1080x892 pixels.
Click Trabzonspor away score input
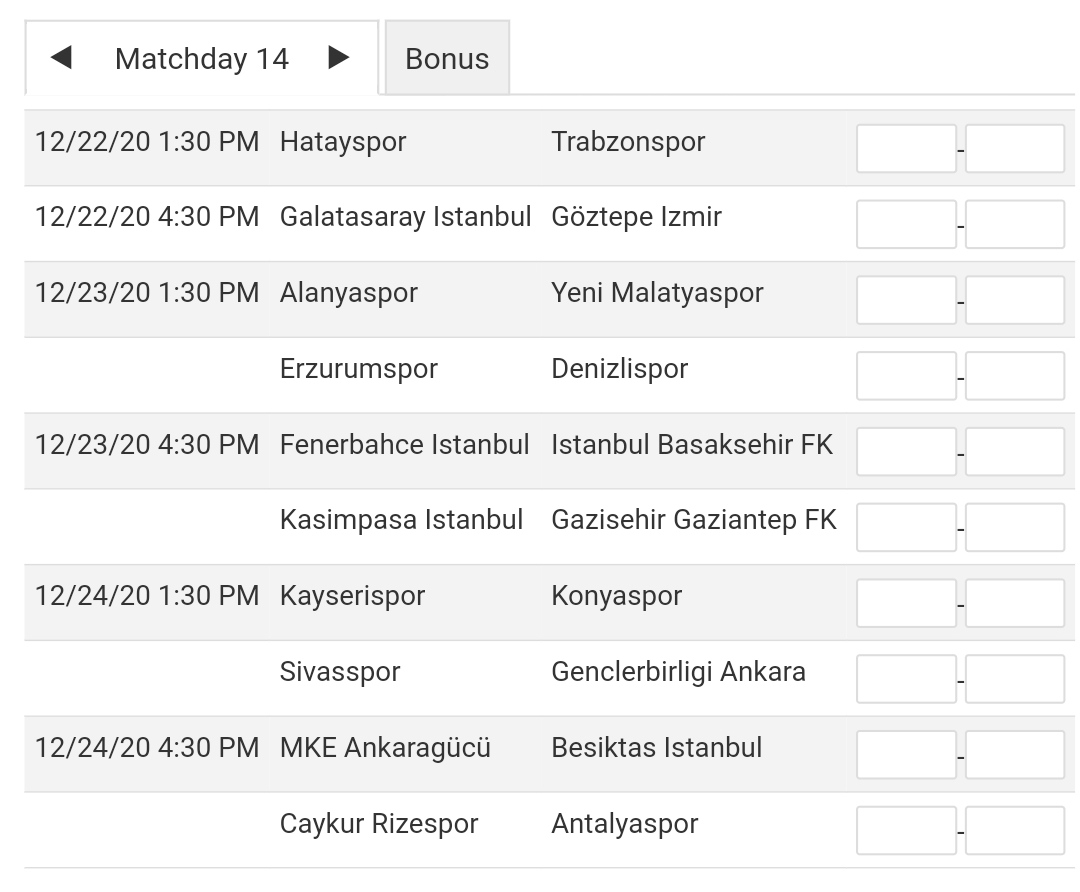tap(1014, 148)
